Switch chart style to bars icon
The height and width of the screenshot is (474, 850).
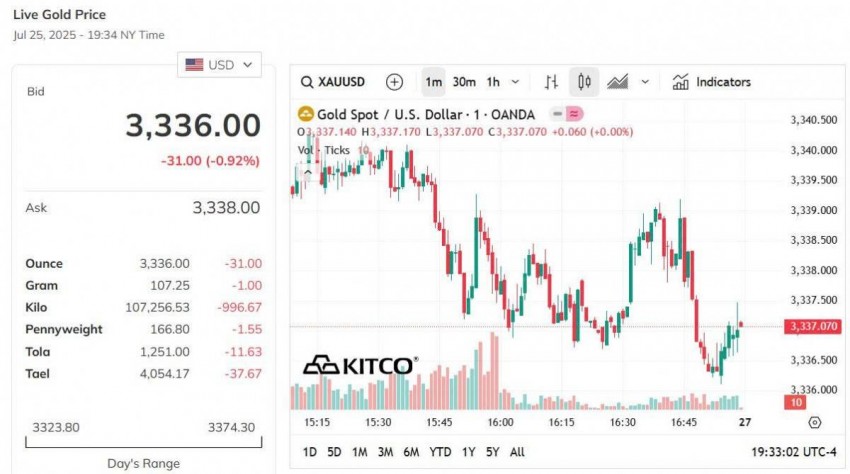(551, 82)
